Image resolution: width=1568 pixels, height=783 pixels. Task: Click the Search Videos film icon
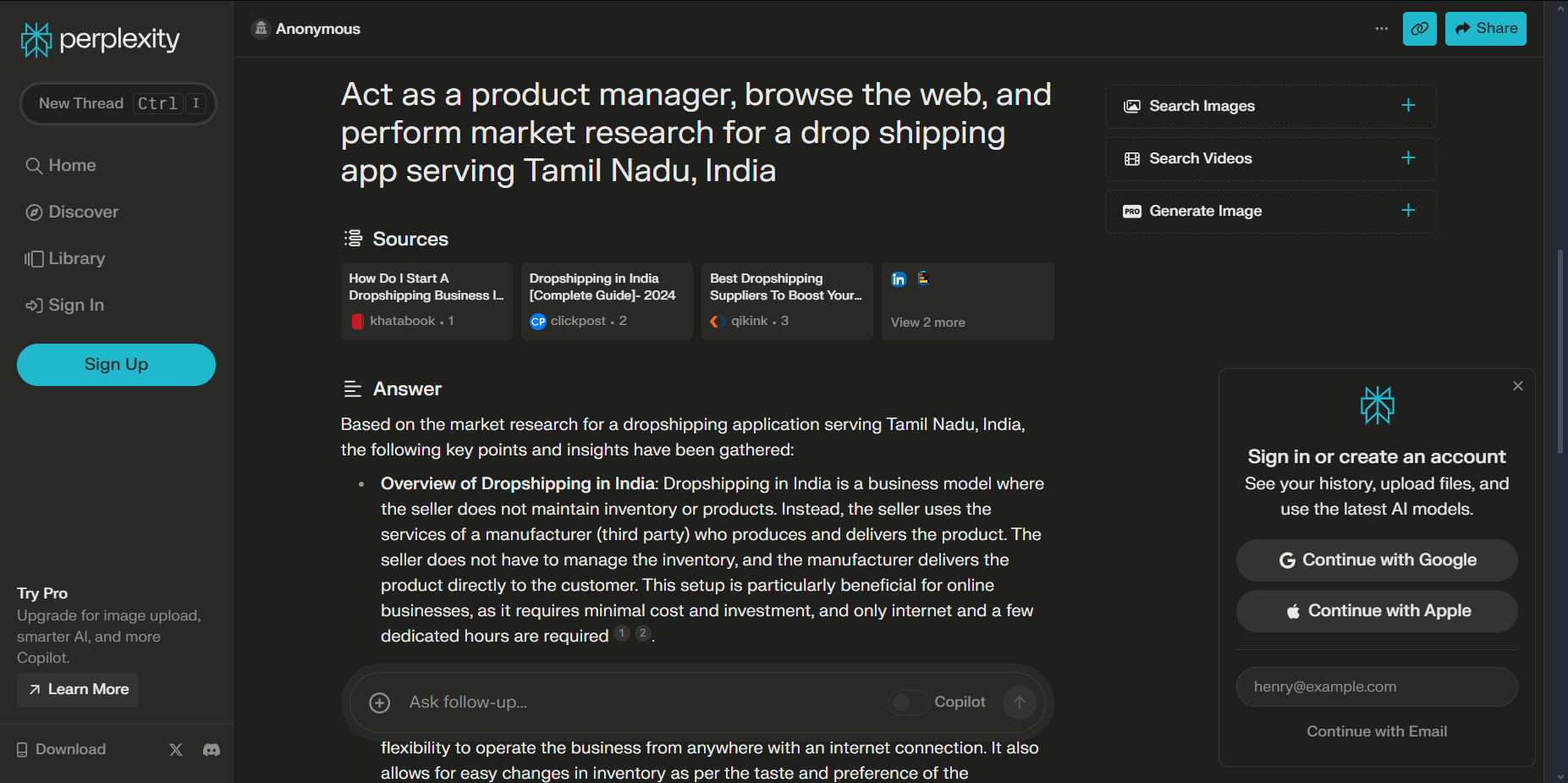tap(1131, 158)
